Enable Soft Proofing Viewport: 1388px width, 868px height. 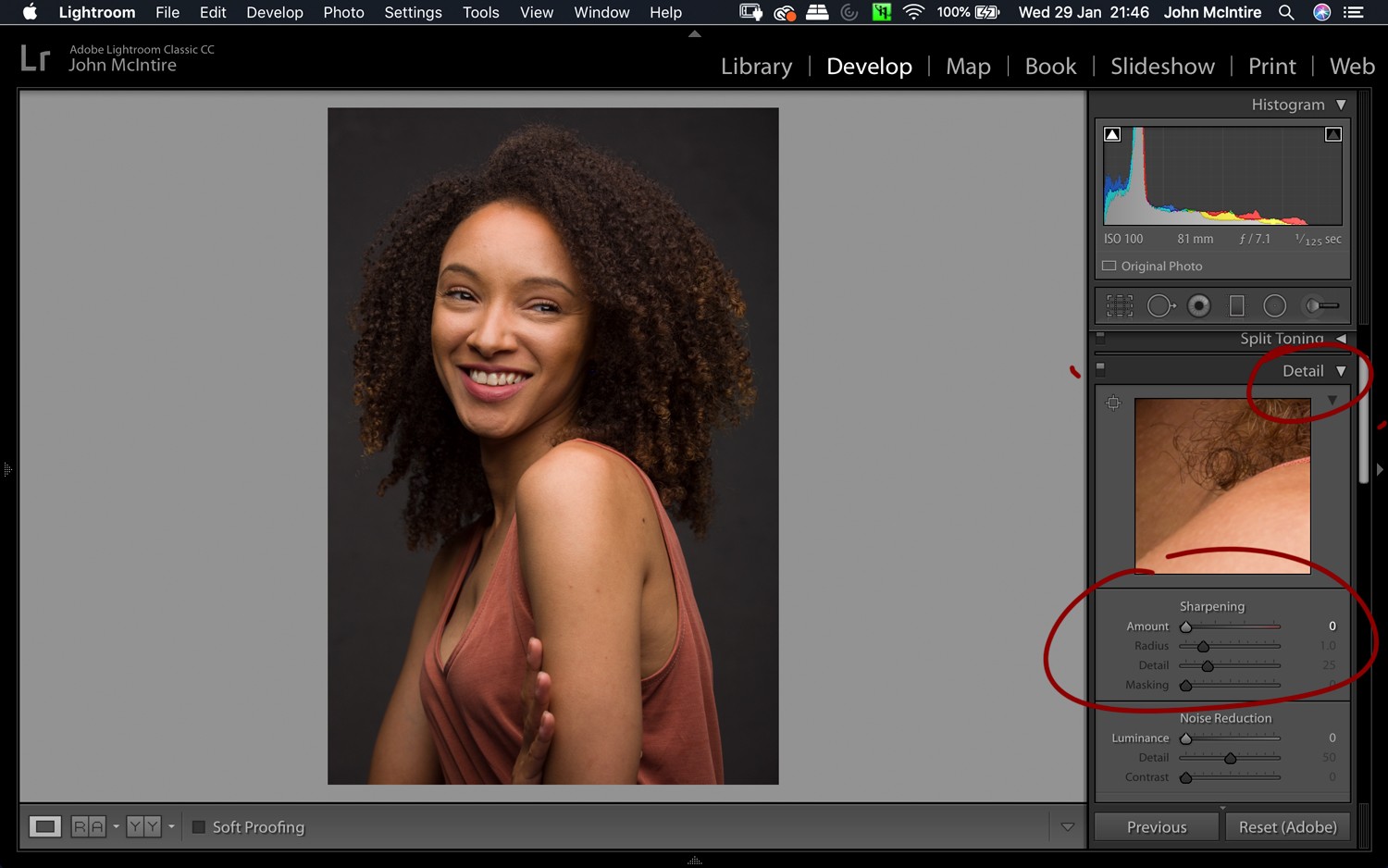pos(198,826)
